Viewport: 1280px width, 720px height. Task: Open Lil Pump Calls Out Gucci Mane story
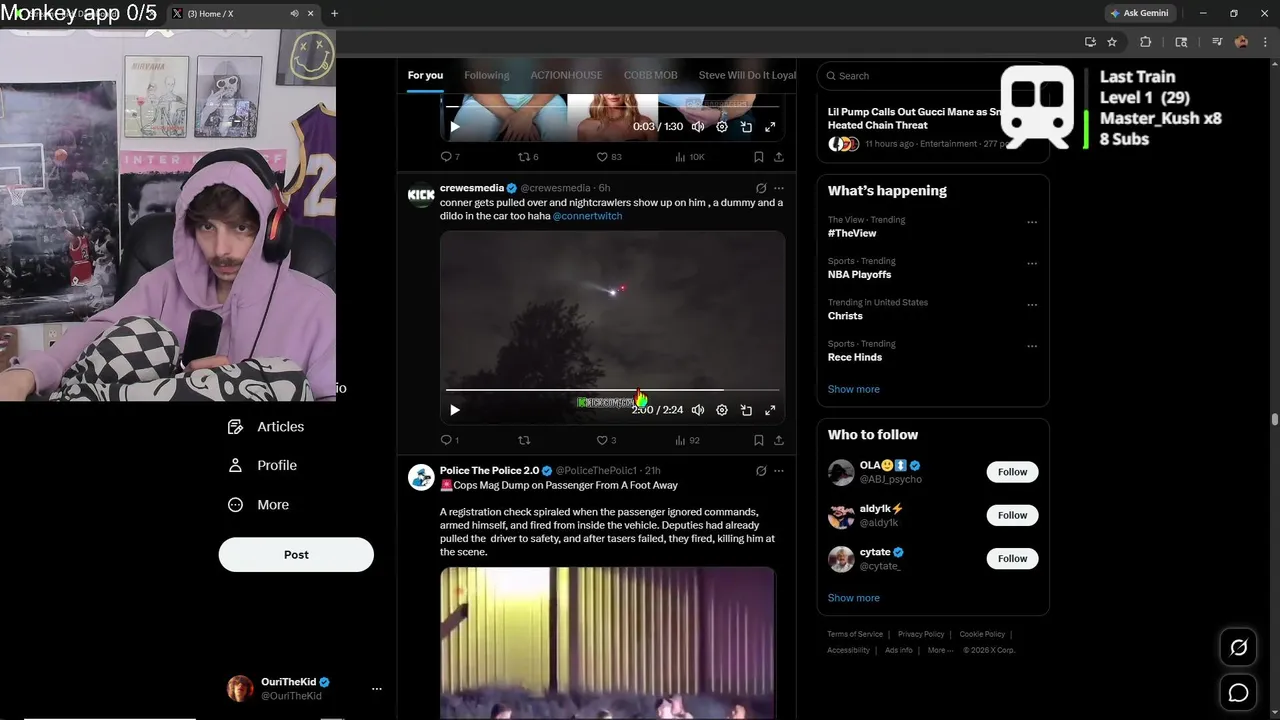click(x=915, y=119)
